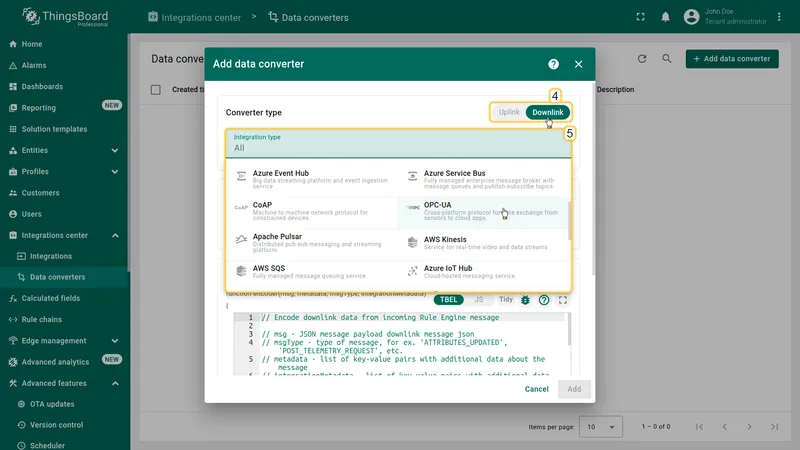
Task: Toggle the select-all checkbox in table
Action: pyautogui.click(x=156, y=90)
